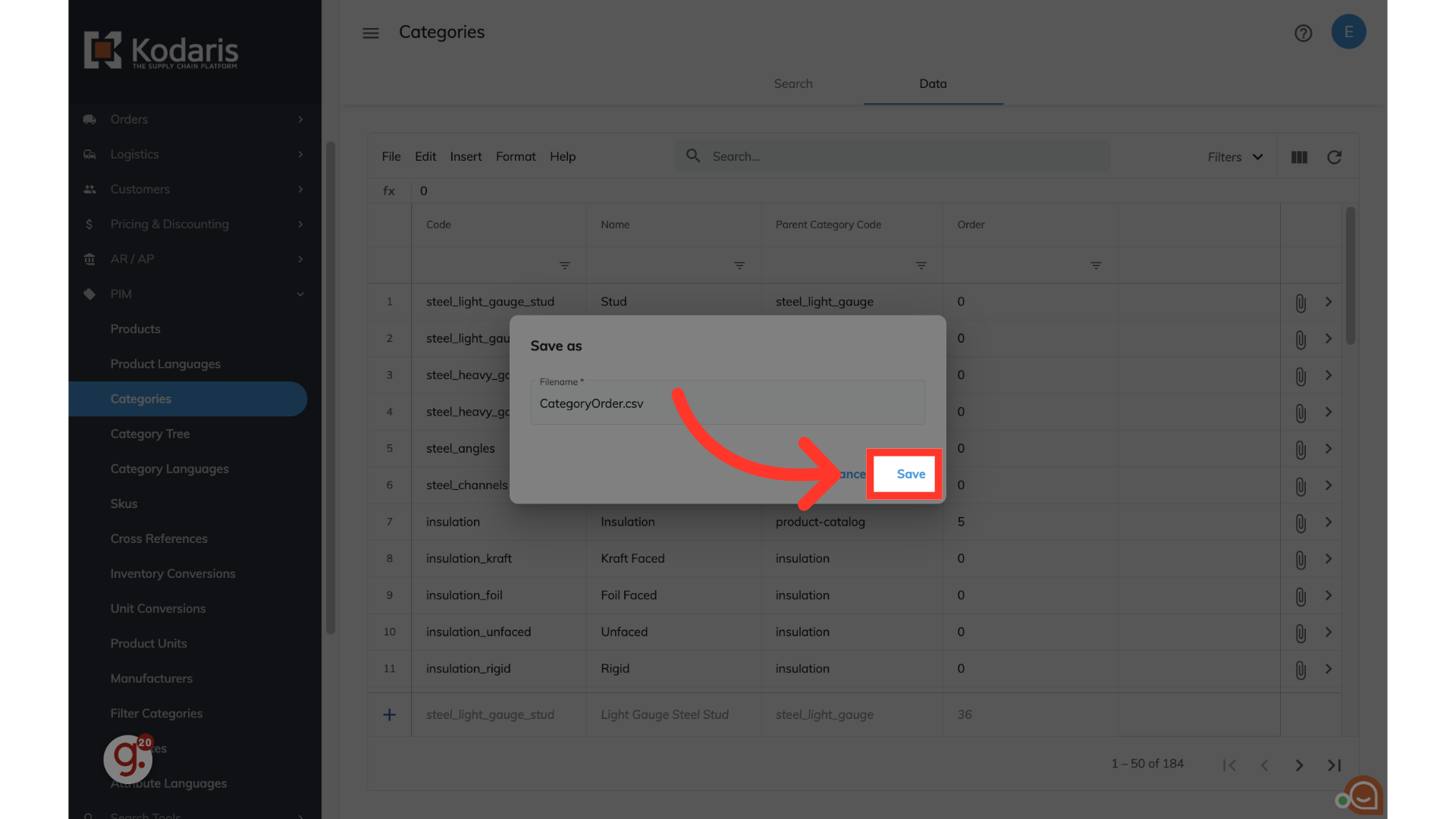Switch to the Search tab
This screenshot has height=819, width=1456.
[x=792, y=83]
